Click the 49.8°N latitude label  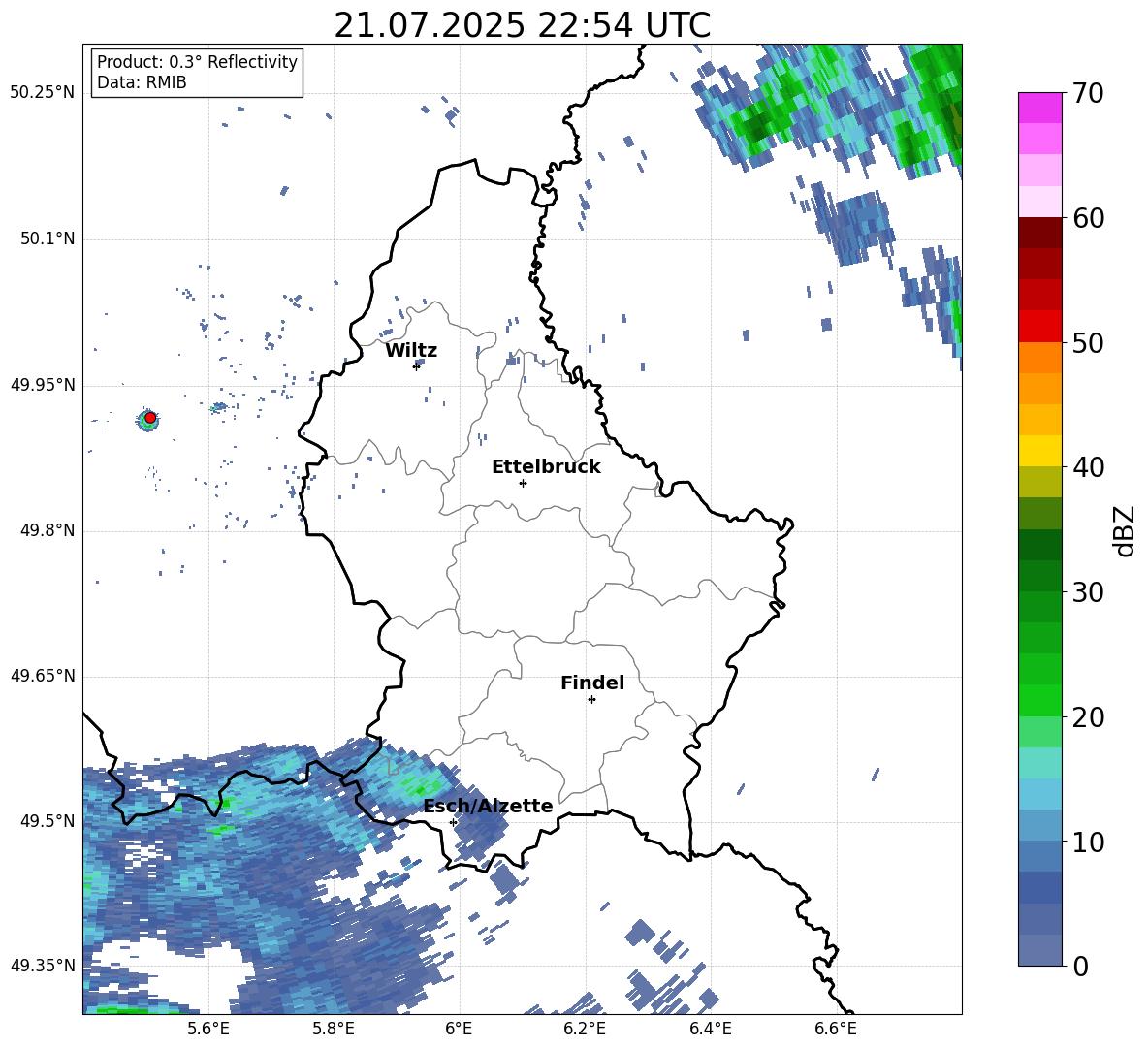(48, 530)
